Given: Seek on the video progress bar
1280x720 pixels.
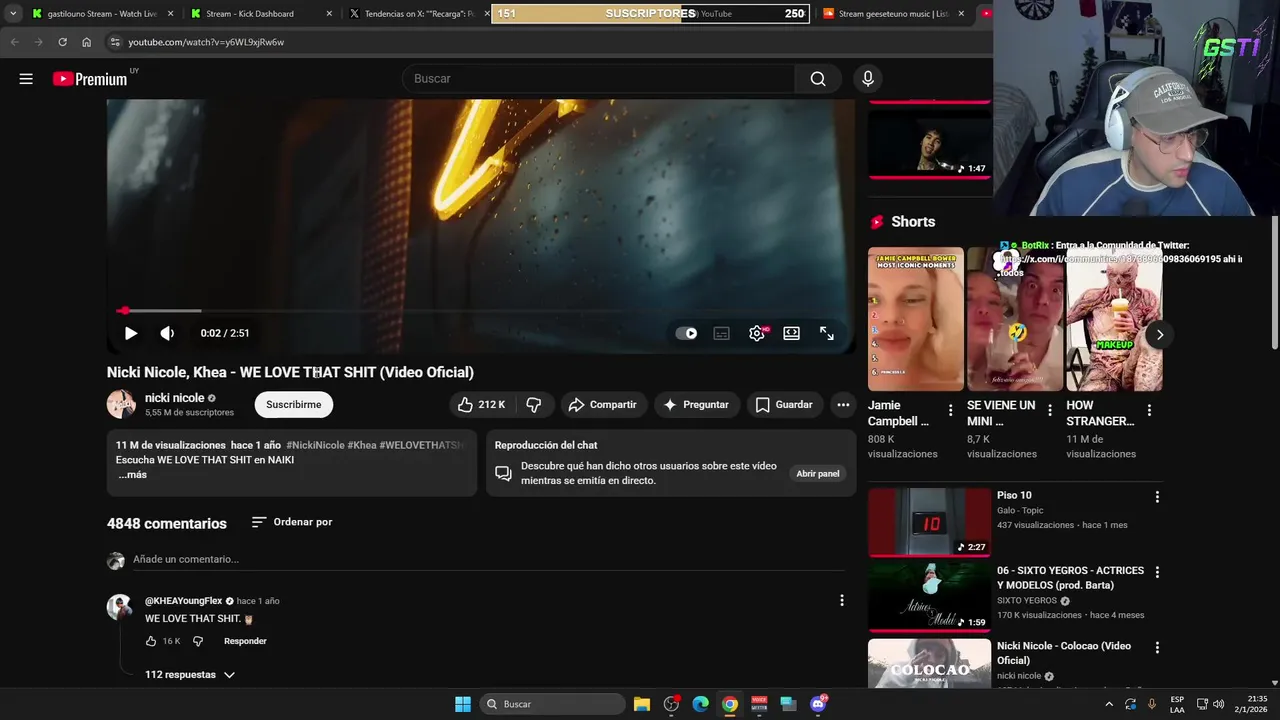Looking at the screenshot, I should [481, 311].
